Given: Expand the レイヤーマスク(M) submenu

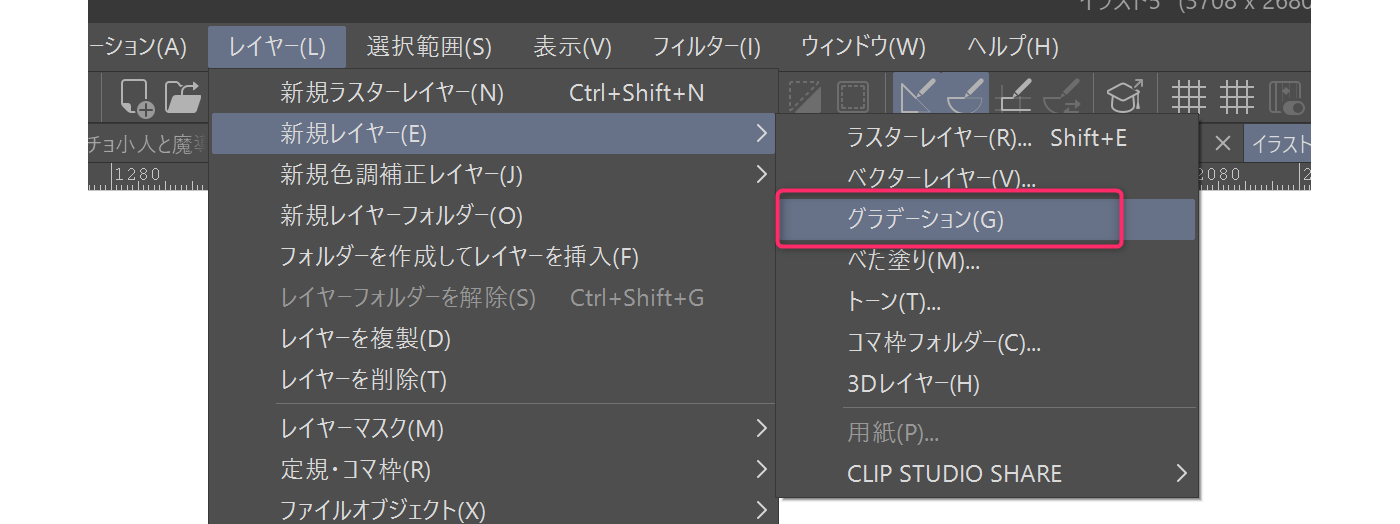Looking at the screenshot, I should [x=362, y=429].
